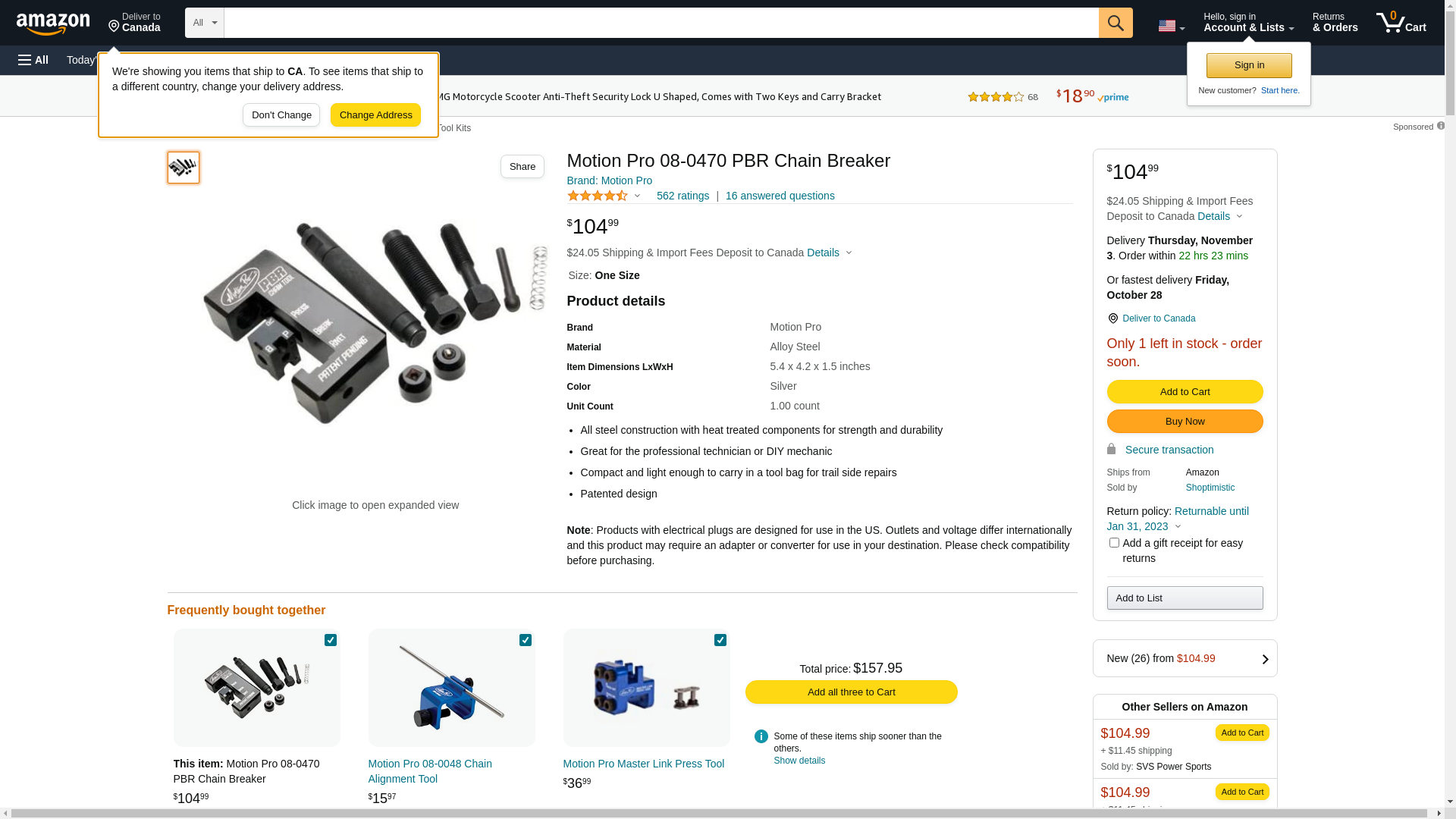
Task: Click the Deliver to Canada location pin
Action: (x=1112, y=318)
